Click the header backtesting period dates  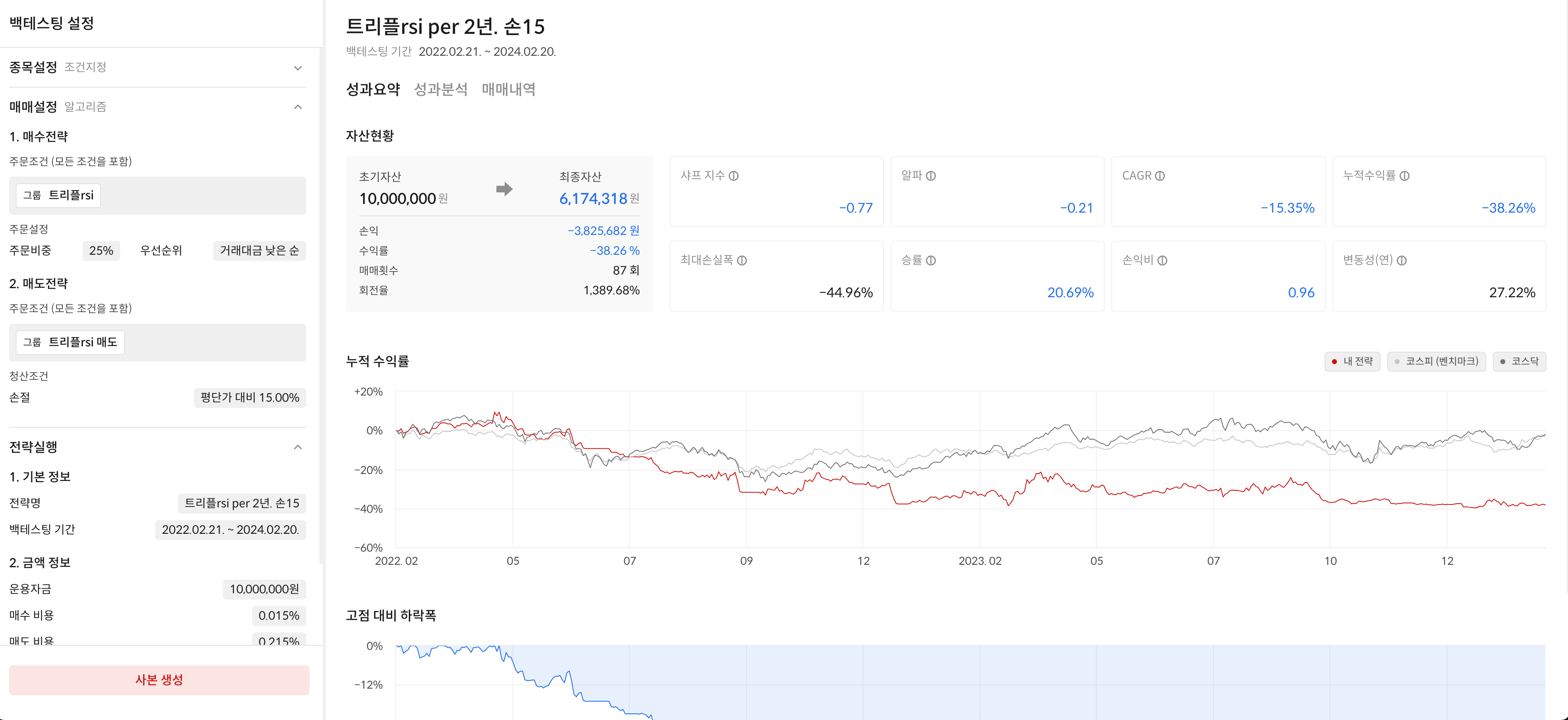click(487, 52)
